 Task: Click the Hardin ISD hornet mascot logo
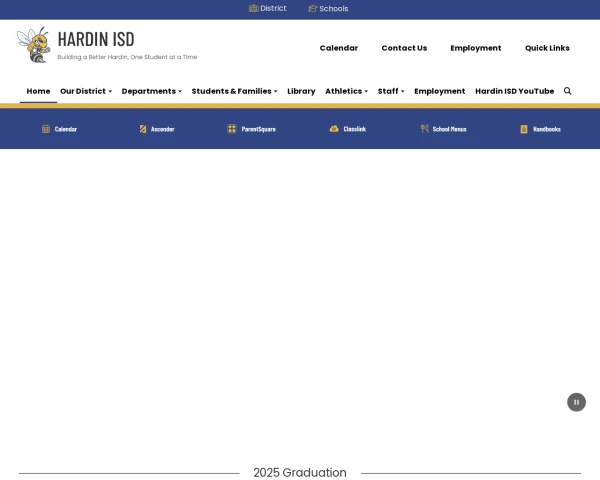point(34,44)
